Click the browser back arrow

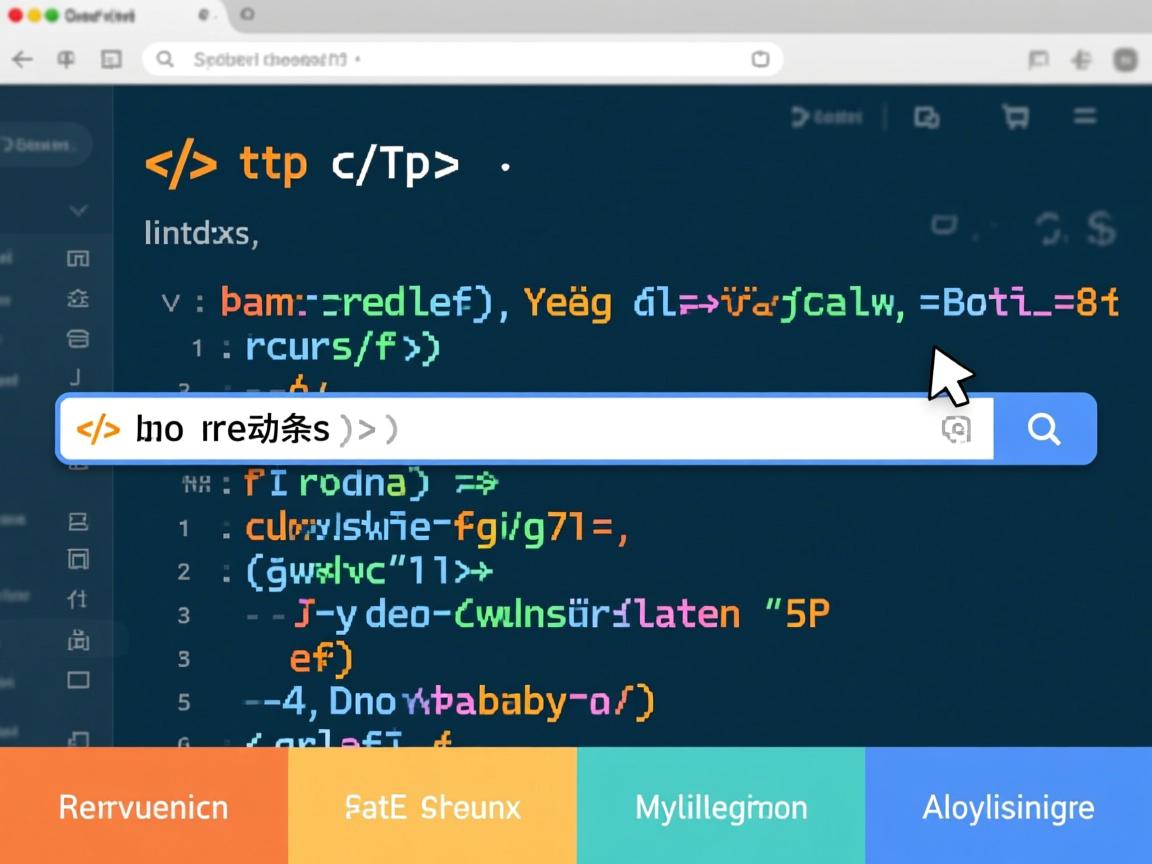tap(22, 59)
